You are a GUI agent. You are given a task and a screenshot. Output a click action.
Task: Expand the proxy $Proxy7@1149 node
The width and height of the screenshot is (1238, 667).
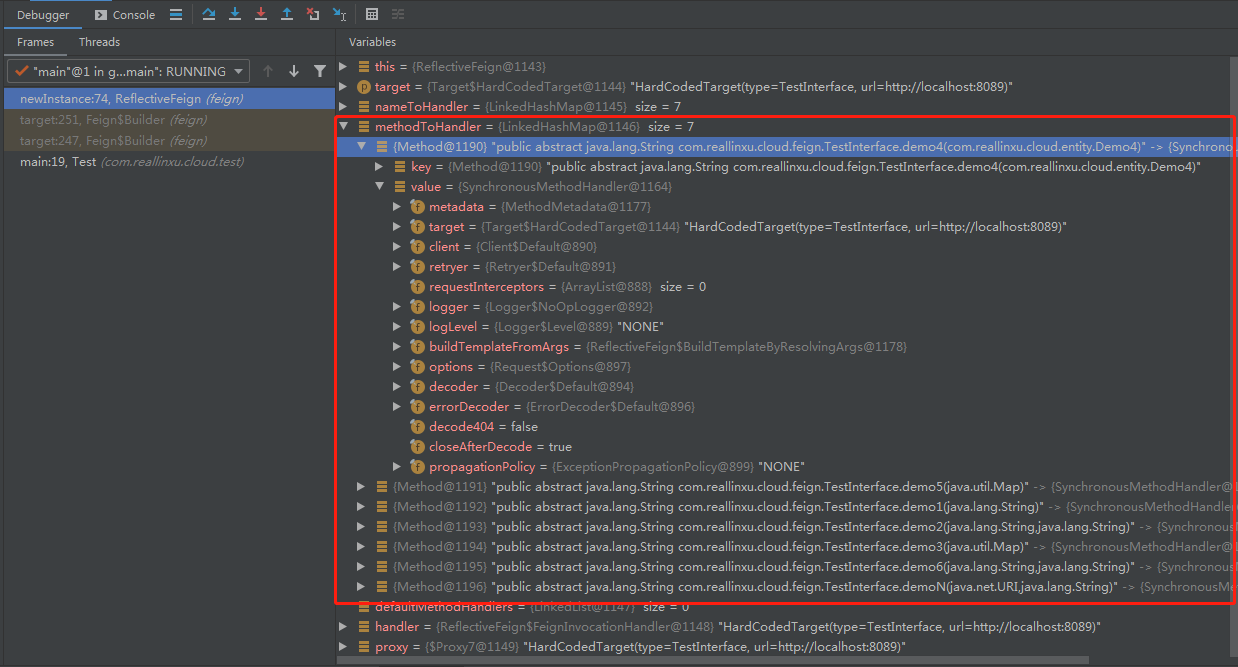point(343,647)
